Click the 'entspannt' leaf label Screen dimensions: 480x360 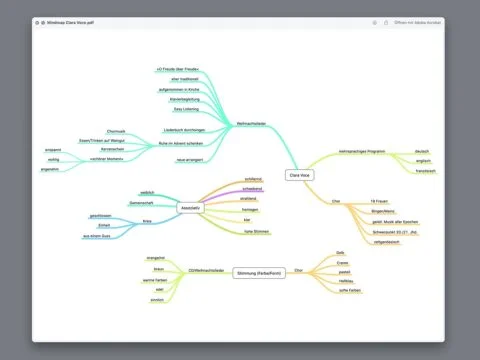click(x=53, y=150)
